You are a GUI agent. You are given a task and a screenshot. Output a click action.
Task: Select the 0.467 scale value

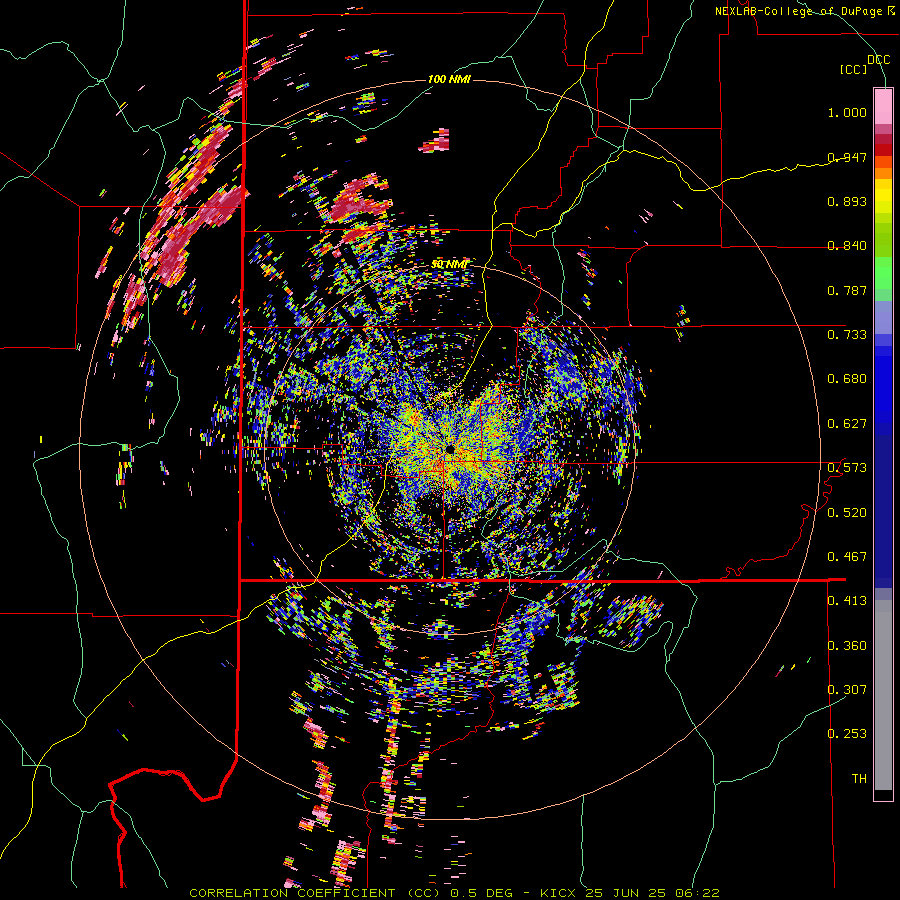(847, 557)
